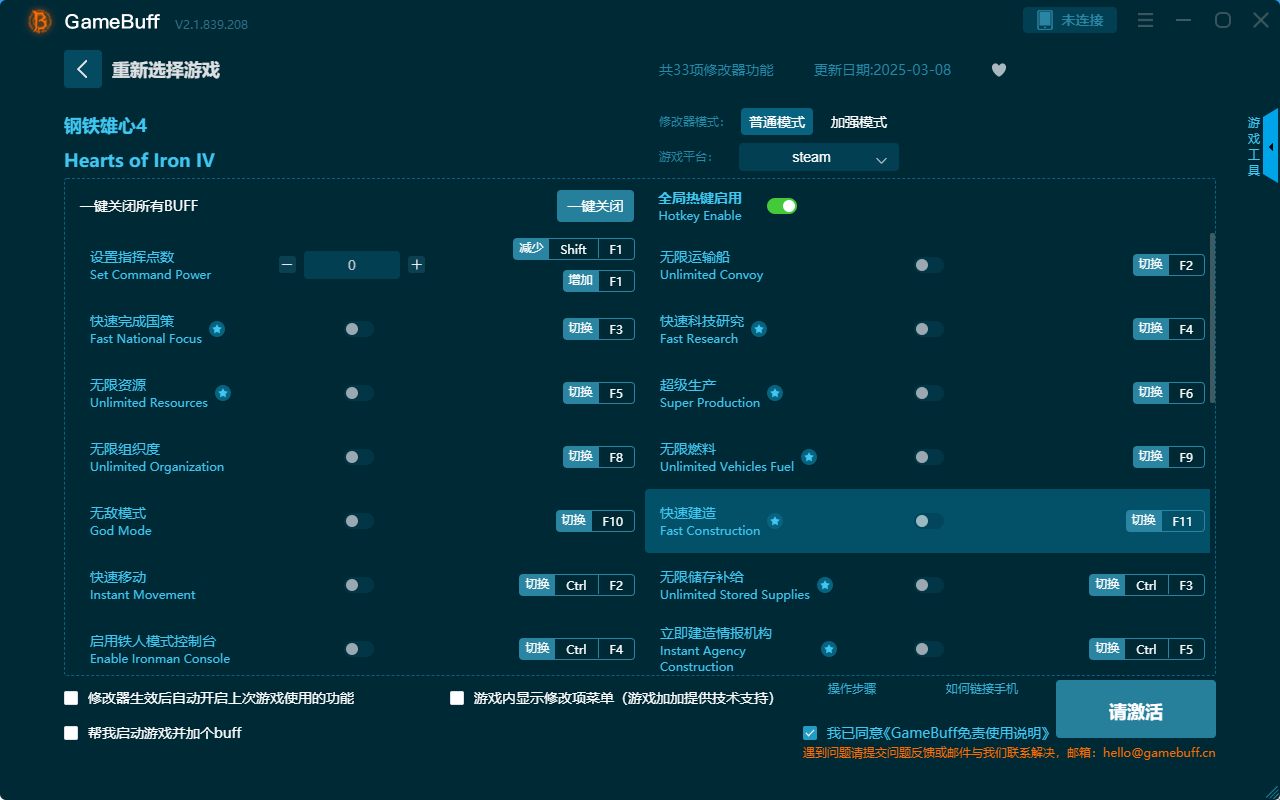Open the steam game platform dropdown

818,157
